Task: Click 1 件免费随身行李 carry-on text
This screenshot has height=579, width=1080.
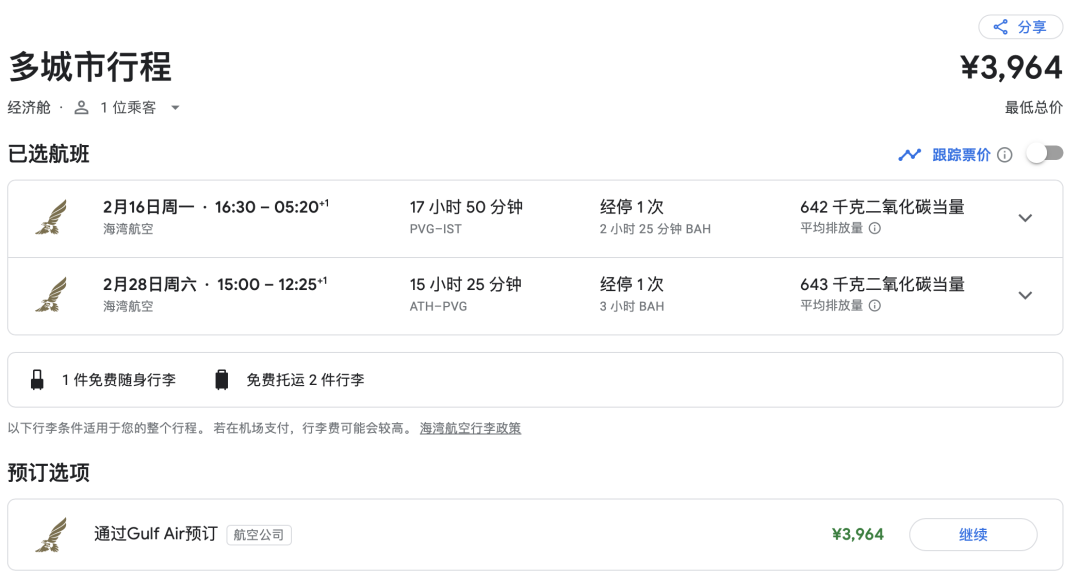Action: pyautogui.click(x=119, y=380)
